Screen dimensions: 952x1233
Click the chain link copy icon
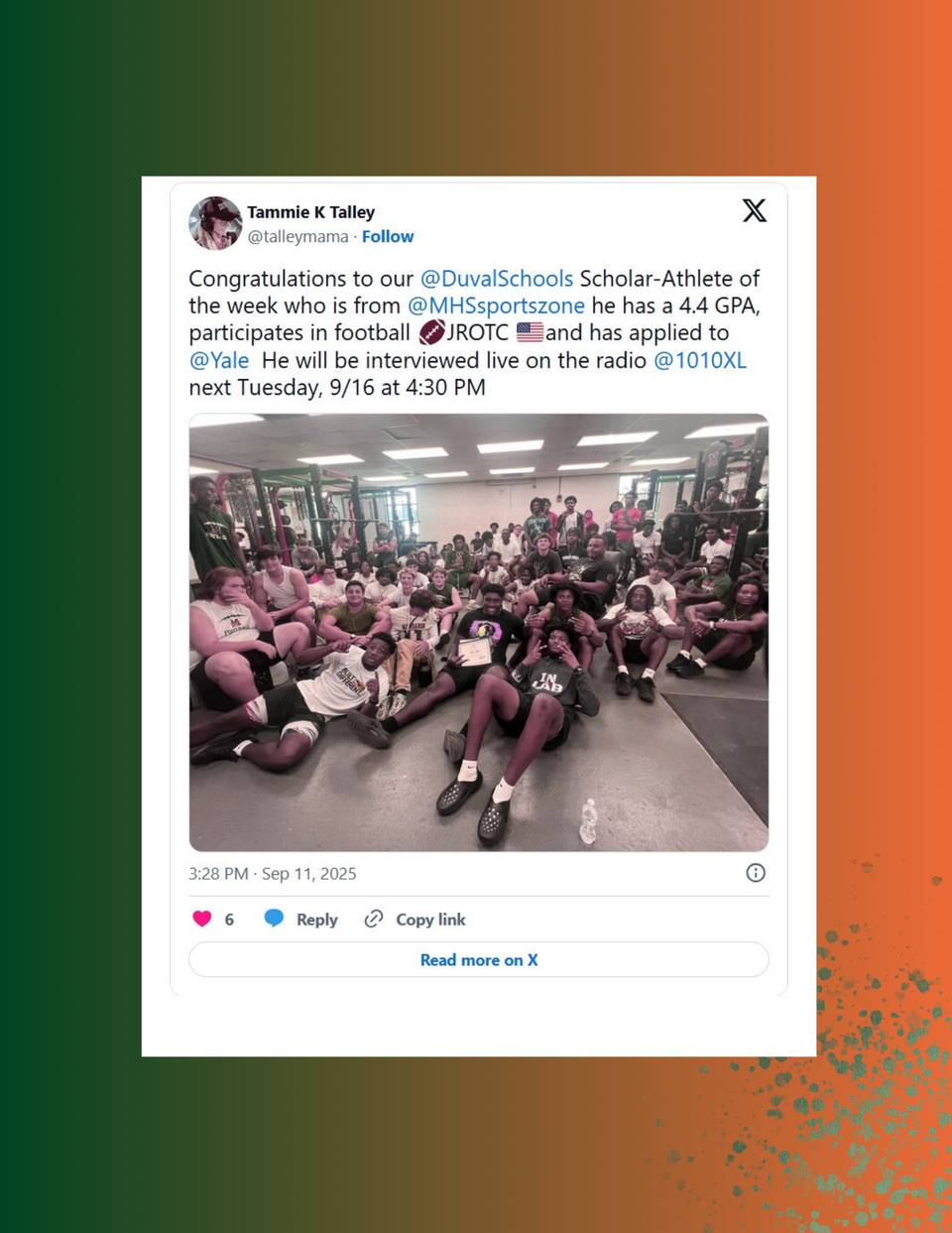[374, 920]
